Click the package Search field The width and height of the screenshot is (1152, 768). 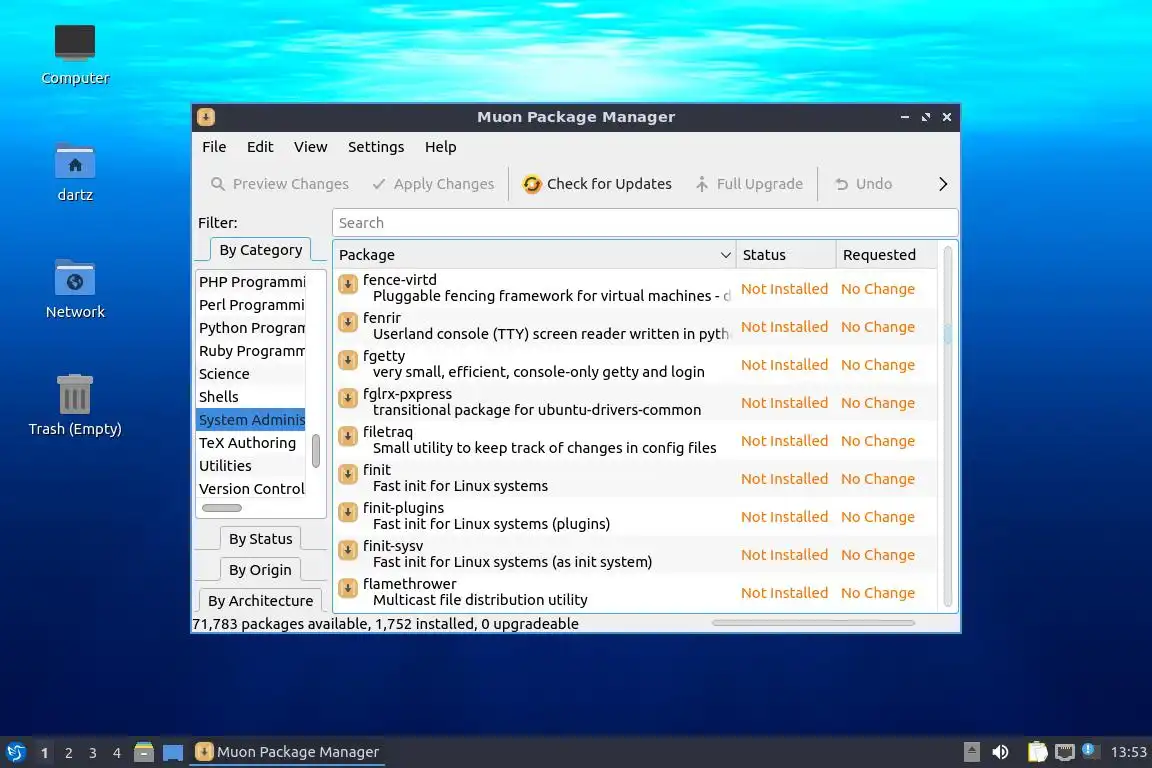point(645,223)
